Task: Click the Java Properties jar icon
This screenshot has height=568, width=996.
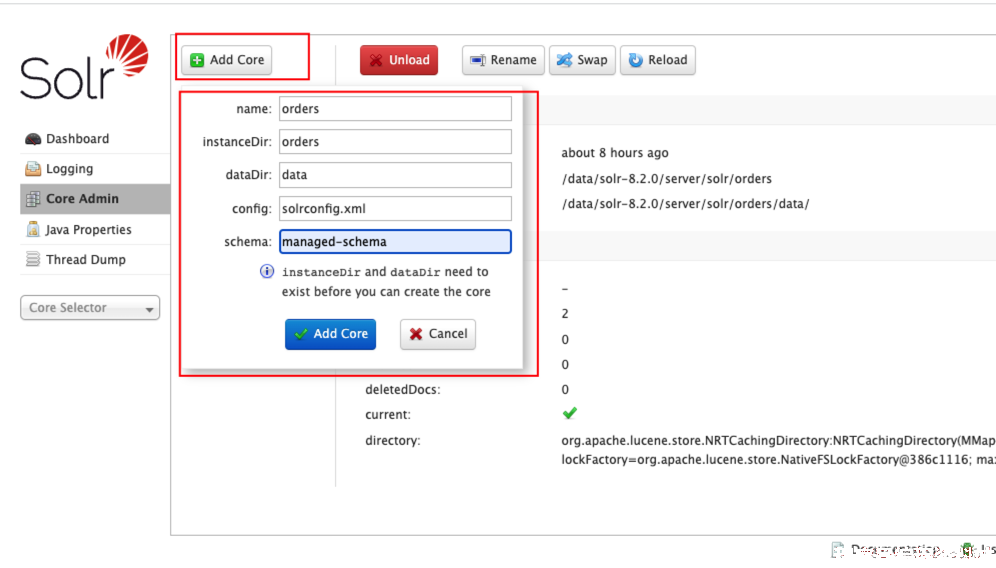Action: coord(33,229)
